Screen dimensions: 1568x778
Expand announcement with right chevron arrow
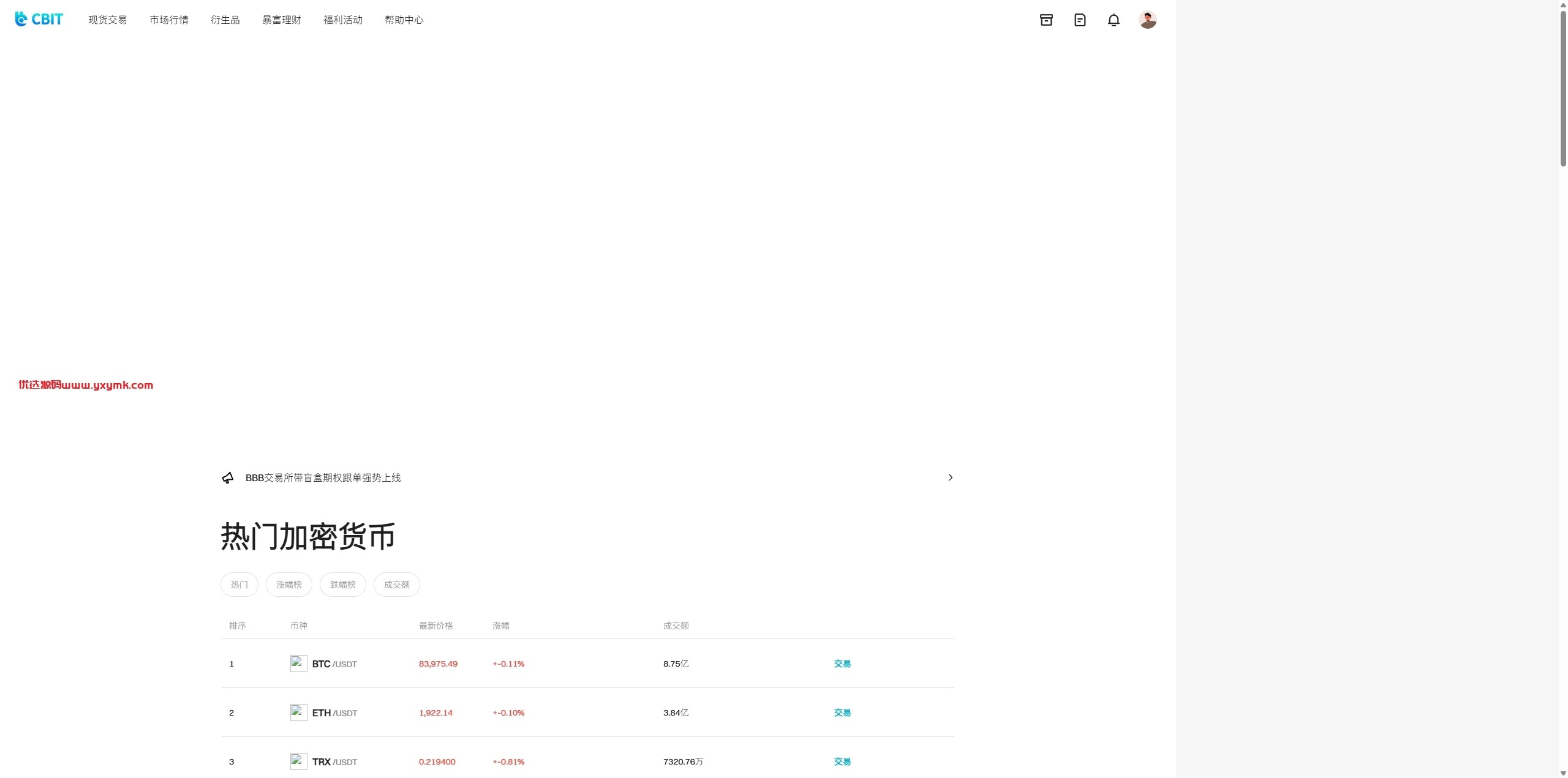(x=950, y=477)
